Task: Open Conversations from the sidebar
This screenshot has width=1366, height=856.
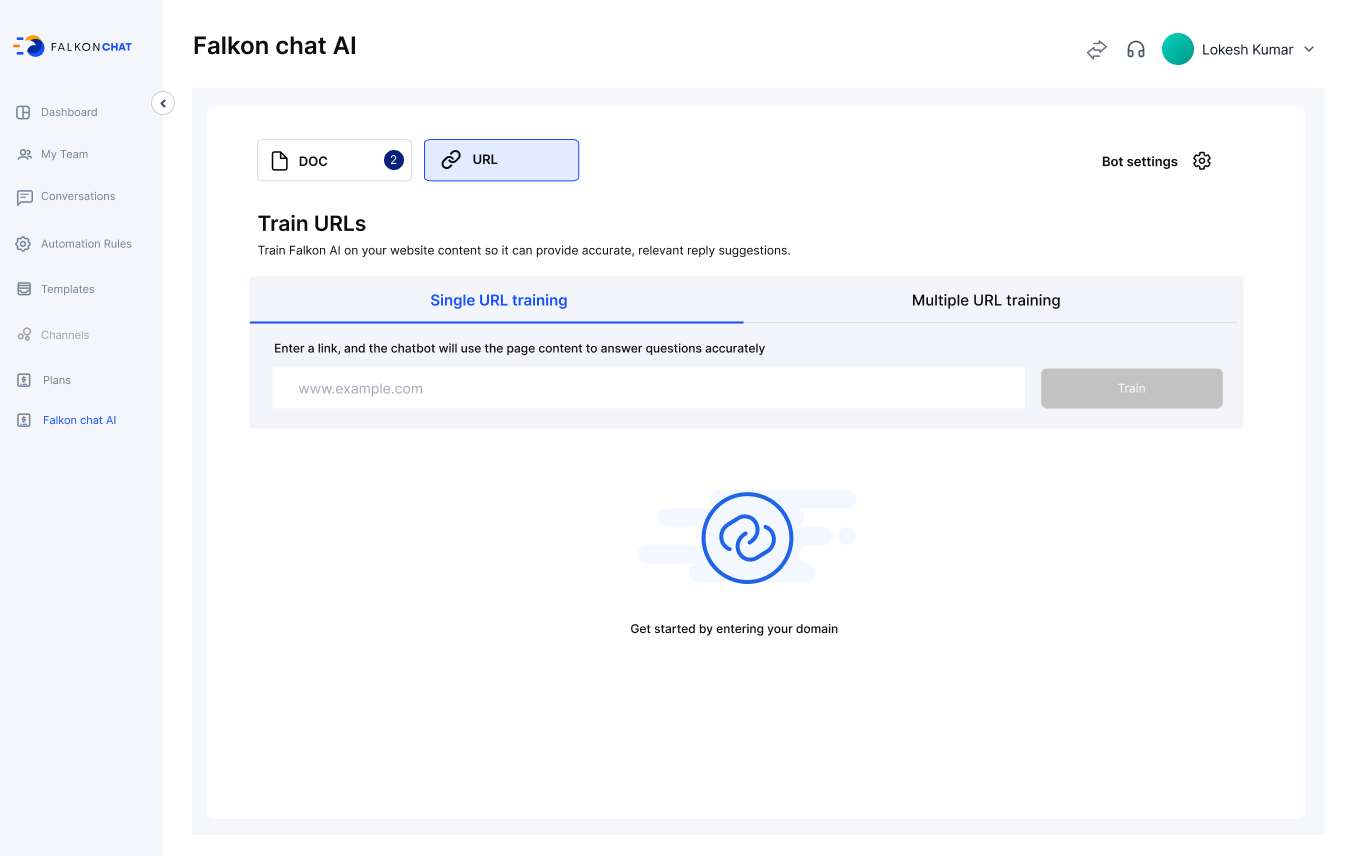Action: [x=77, y=196]
